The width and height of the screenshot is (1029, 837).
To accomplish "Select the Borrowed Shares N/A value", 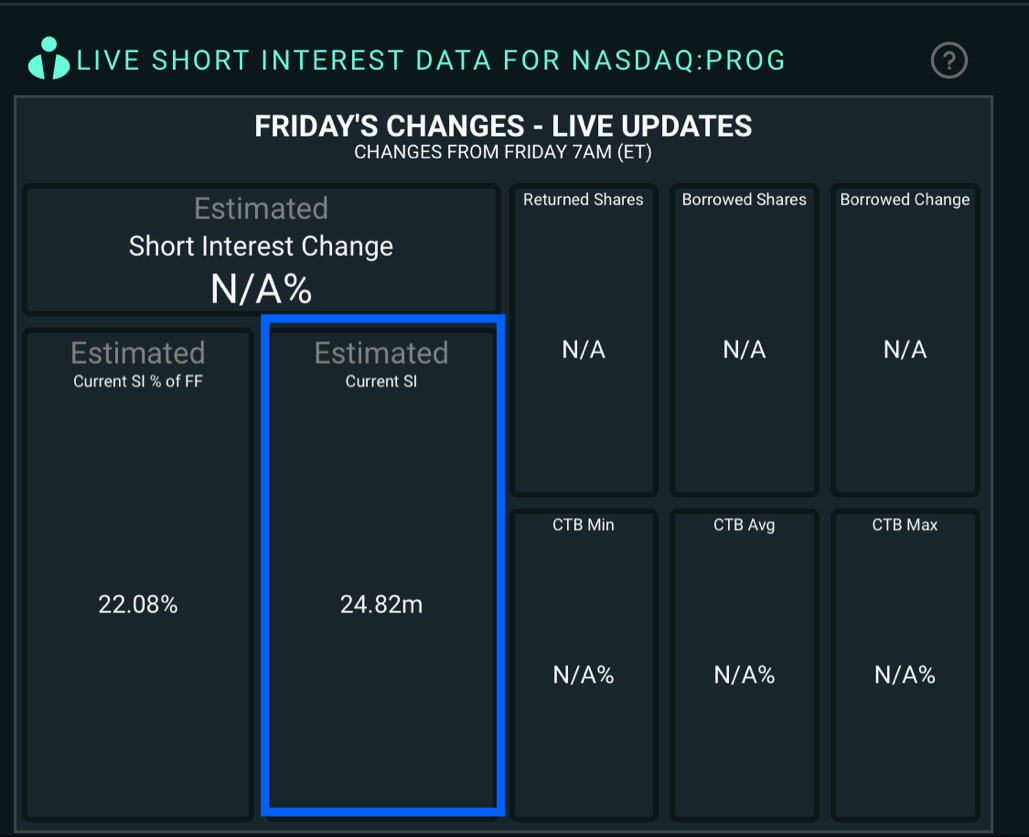I will click(x=744, y=350).
